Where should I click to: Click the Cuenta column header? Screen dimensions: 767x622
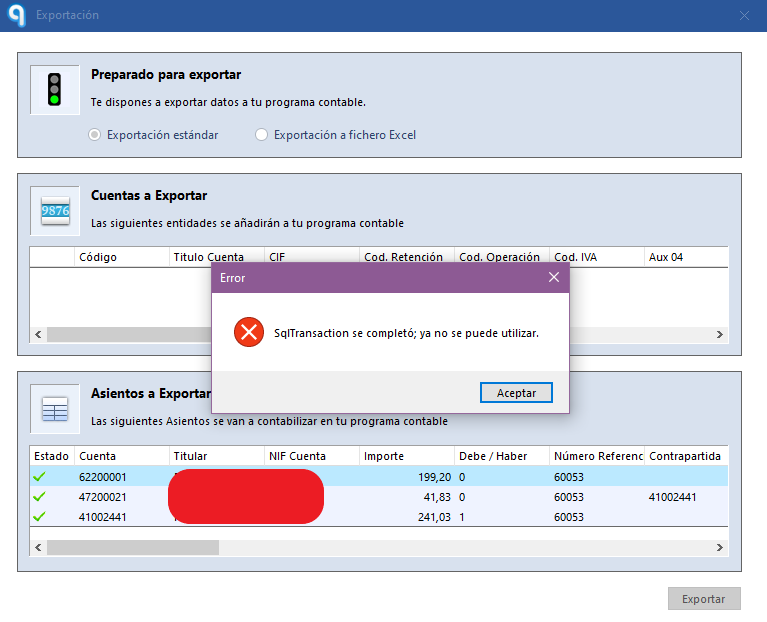[122, 456]
